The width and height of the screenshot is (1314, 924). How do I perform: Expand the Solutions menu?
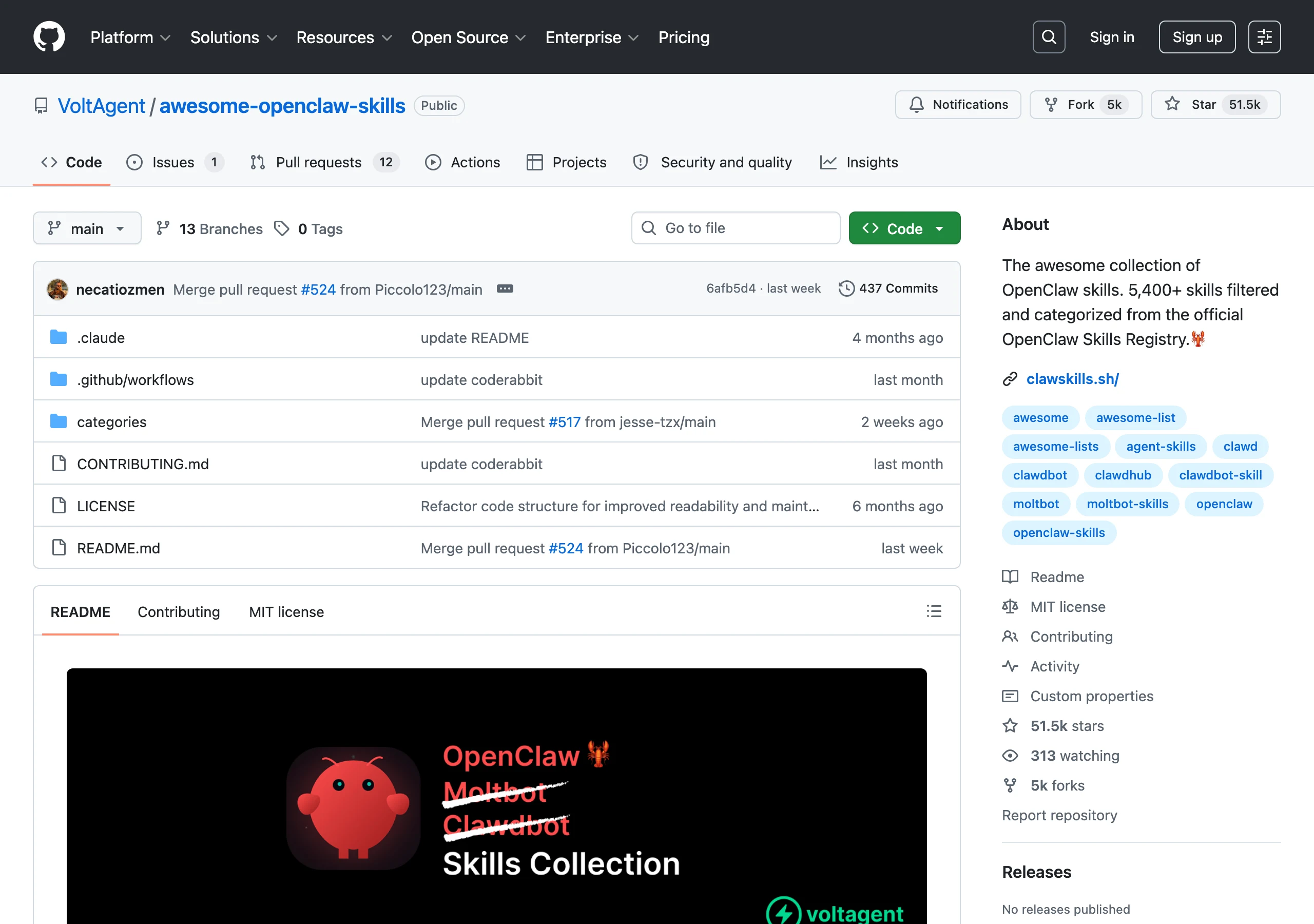pyautogui.click(x=234, y=37)
